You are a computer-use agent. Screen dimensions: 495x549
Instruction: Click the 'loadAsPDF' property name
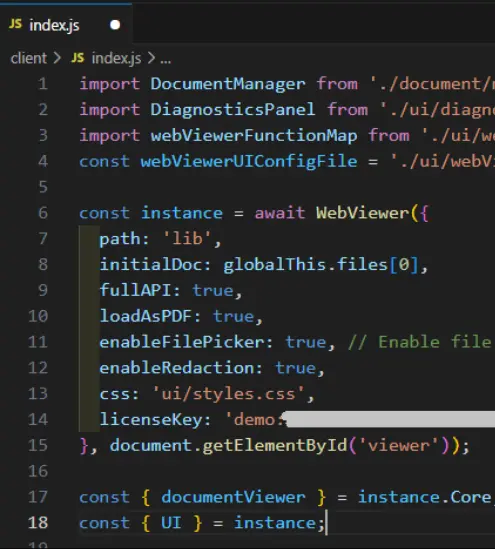click(x=145, y=316)
